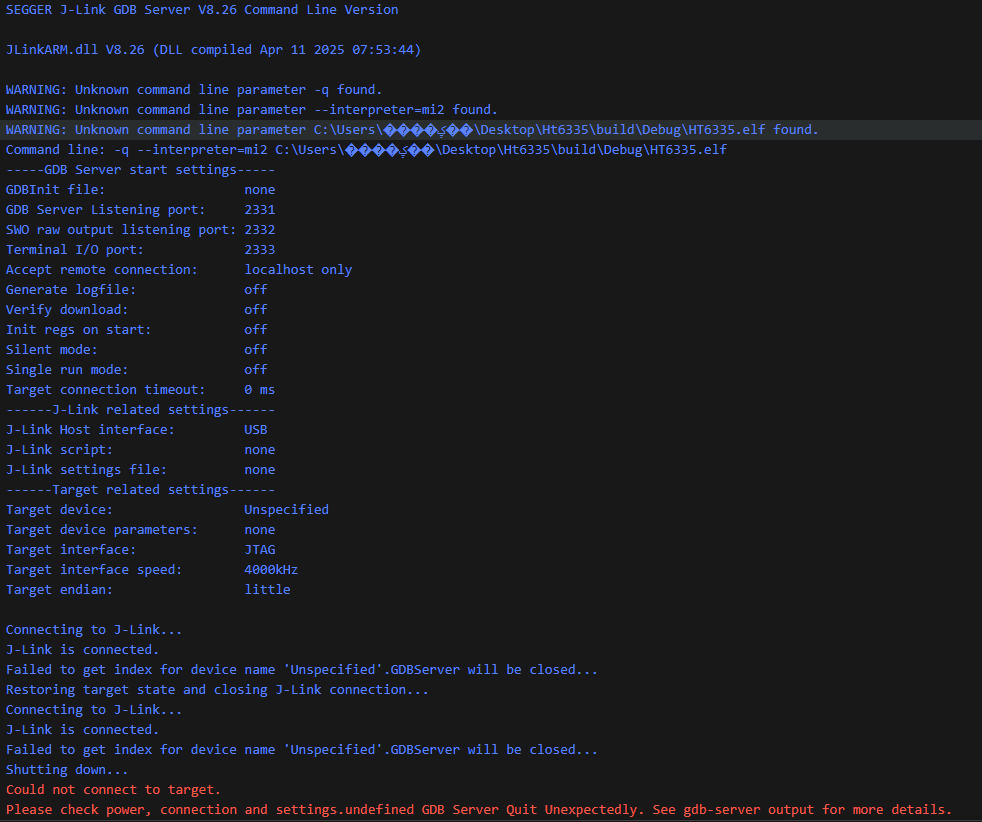Click the GDB Server start settings header

140,170
